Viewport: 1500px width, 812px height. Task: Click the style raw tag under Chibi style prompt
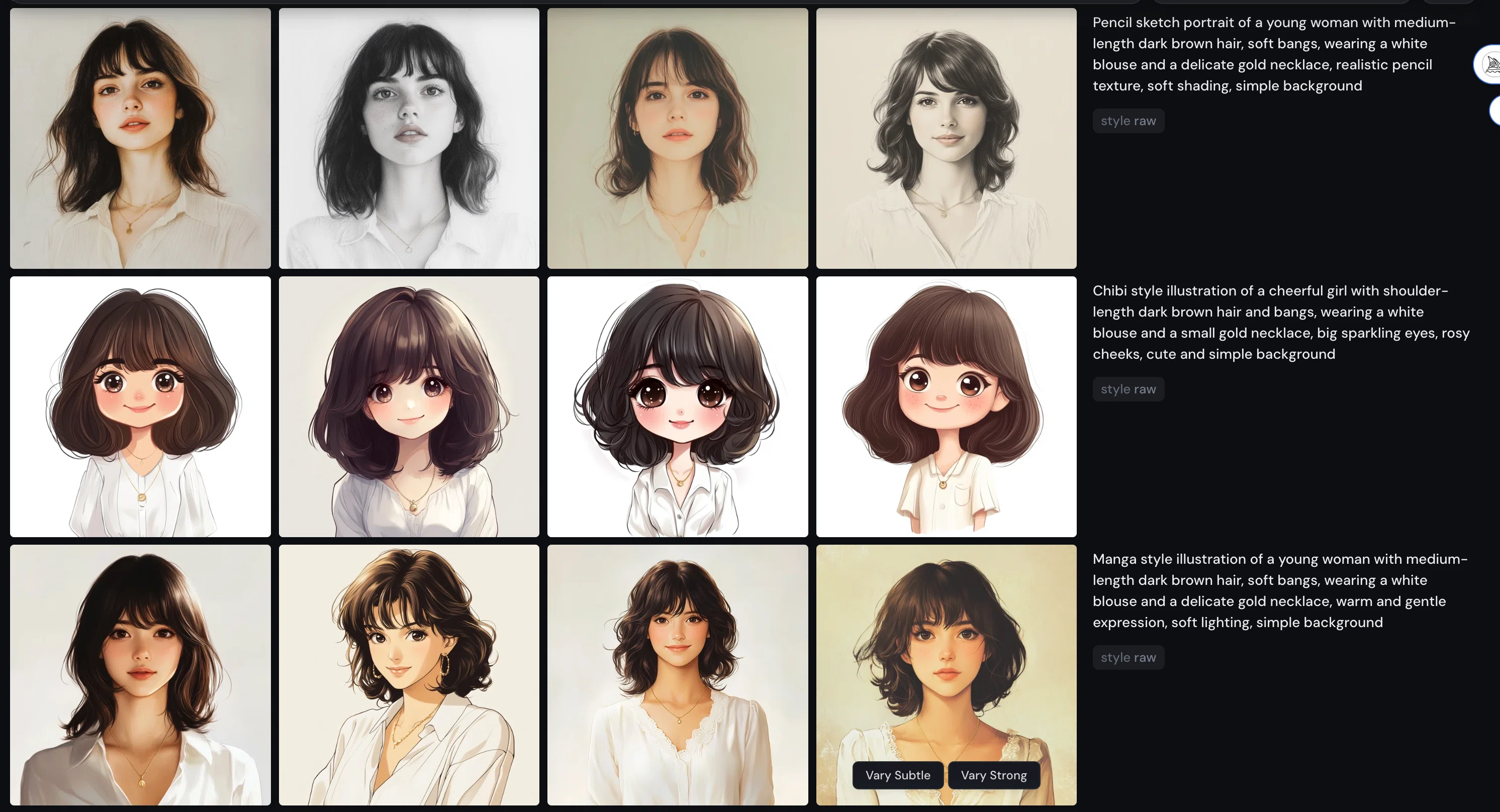click(1128, 389)
